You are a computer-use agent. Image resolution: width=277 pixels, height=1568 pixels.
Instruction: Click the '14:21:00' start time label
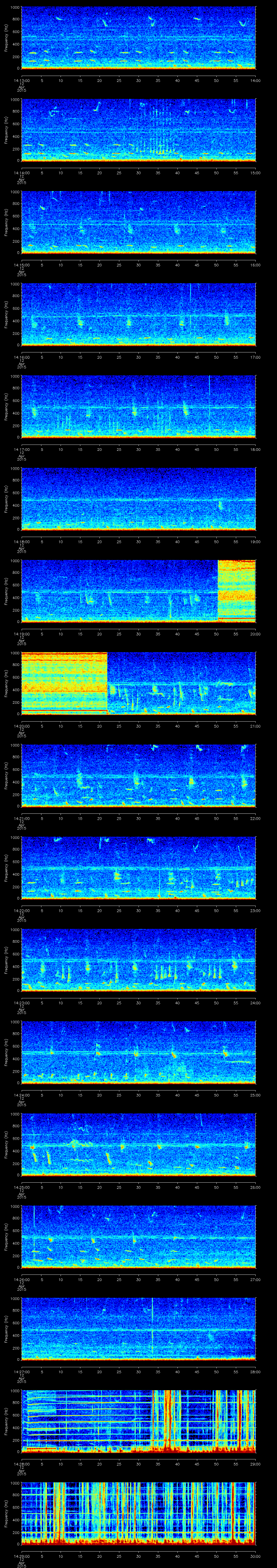(x=21, y=818)
